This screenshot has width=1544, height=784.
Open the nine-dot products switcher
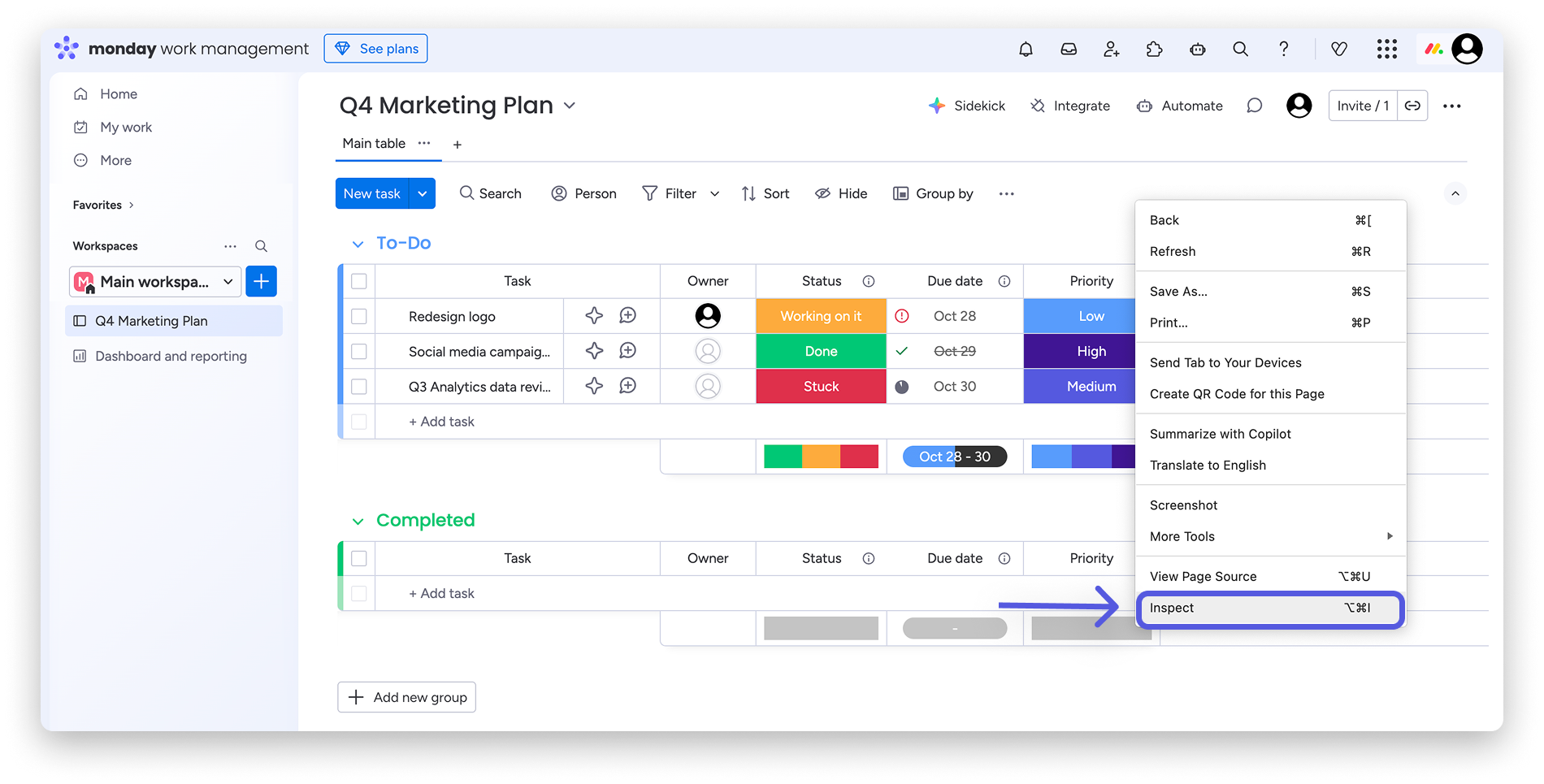tap(1387, 49)
